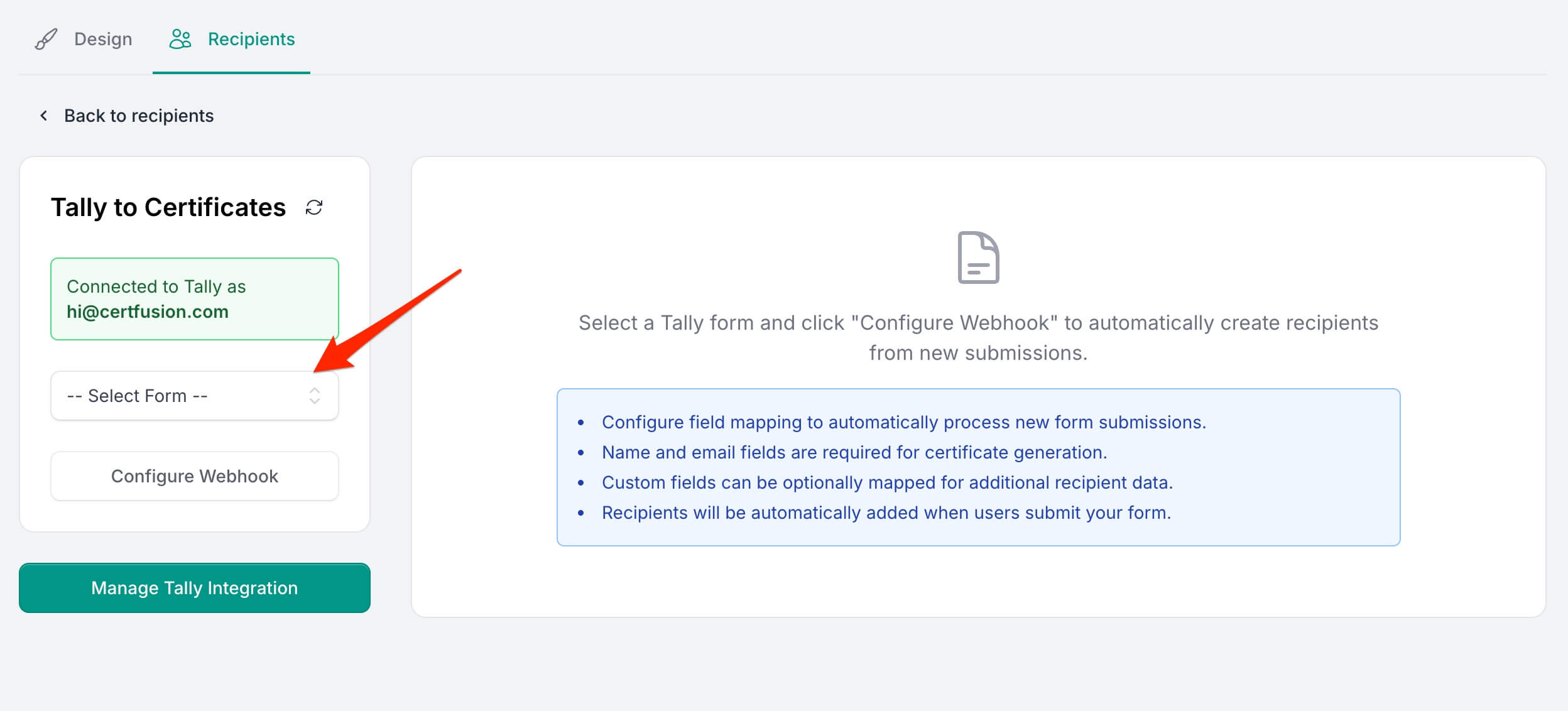Click the up-down arrows in Select Form

tap(315, 396)
